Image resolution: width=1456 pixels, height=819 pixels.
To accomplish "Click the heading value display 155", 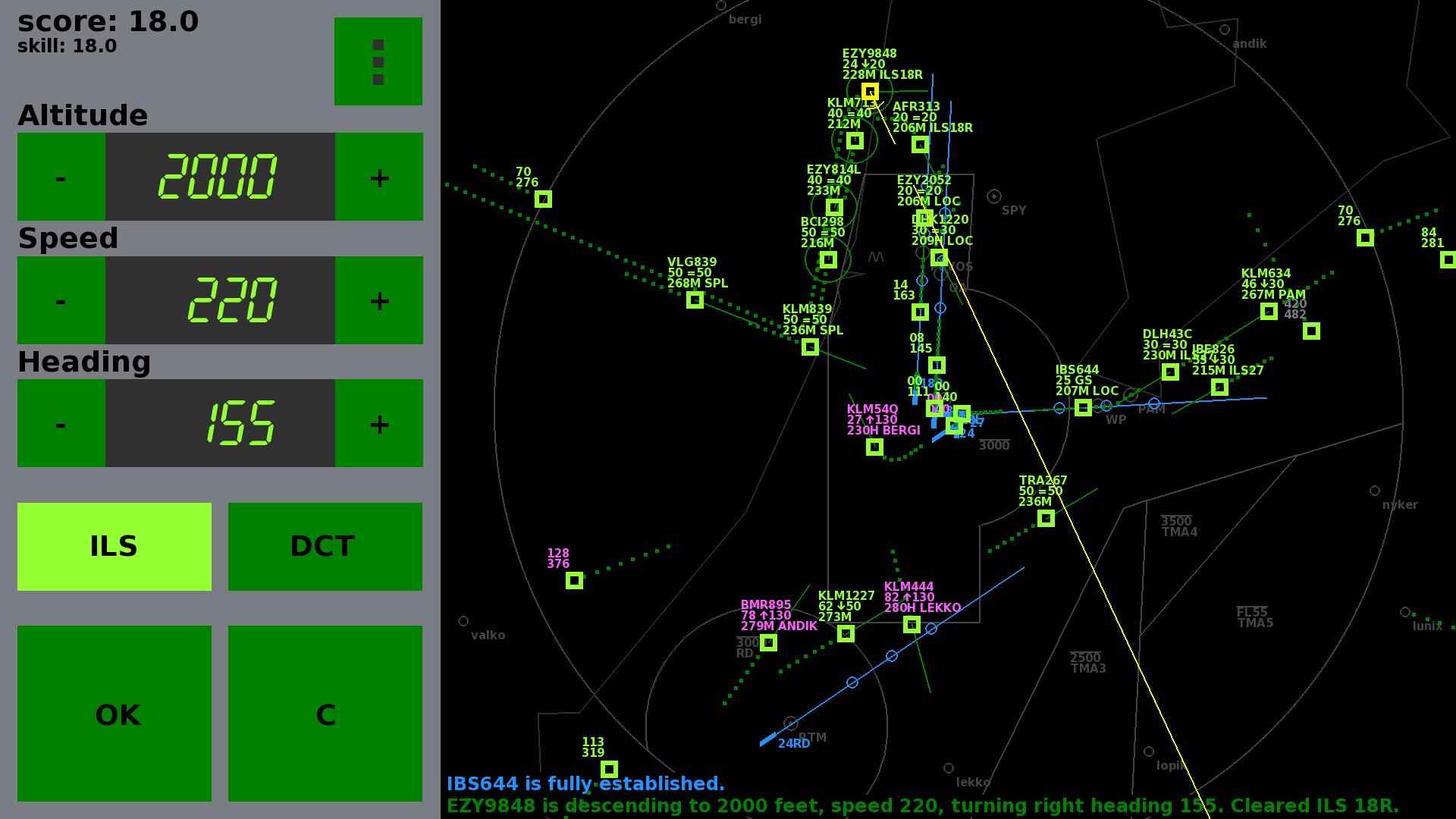I will pyautogui.click(x=220, y=423).
